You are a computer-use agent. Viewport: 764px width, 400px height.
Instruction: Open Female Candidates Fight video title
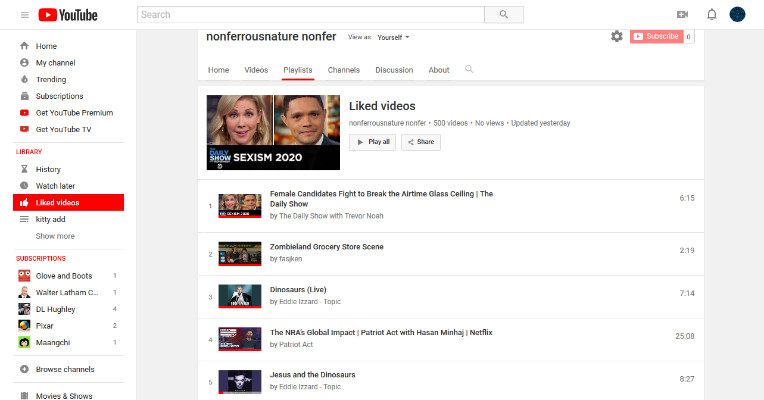[382, 199]
